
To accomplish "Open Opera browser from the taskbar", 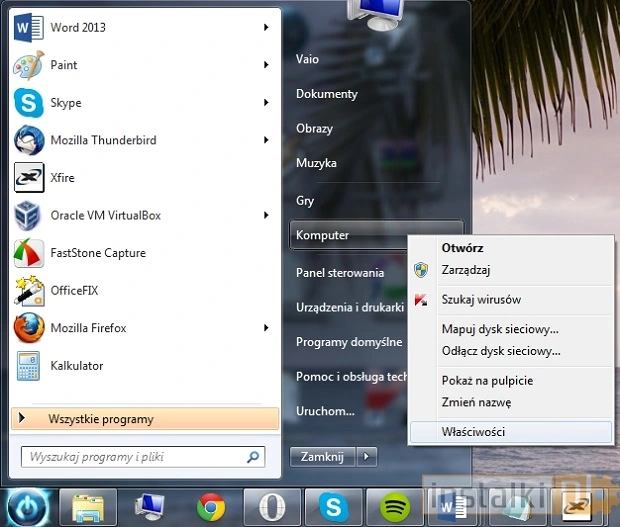I will pos(272,508).
